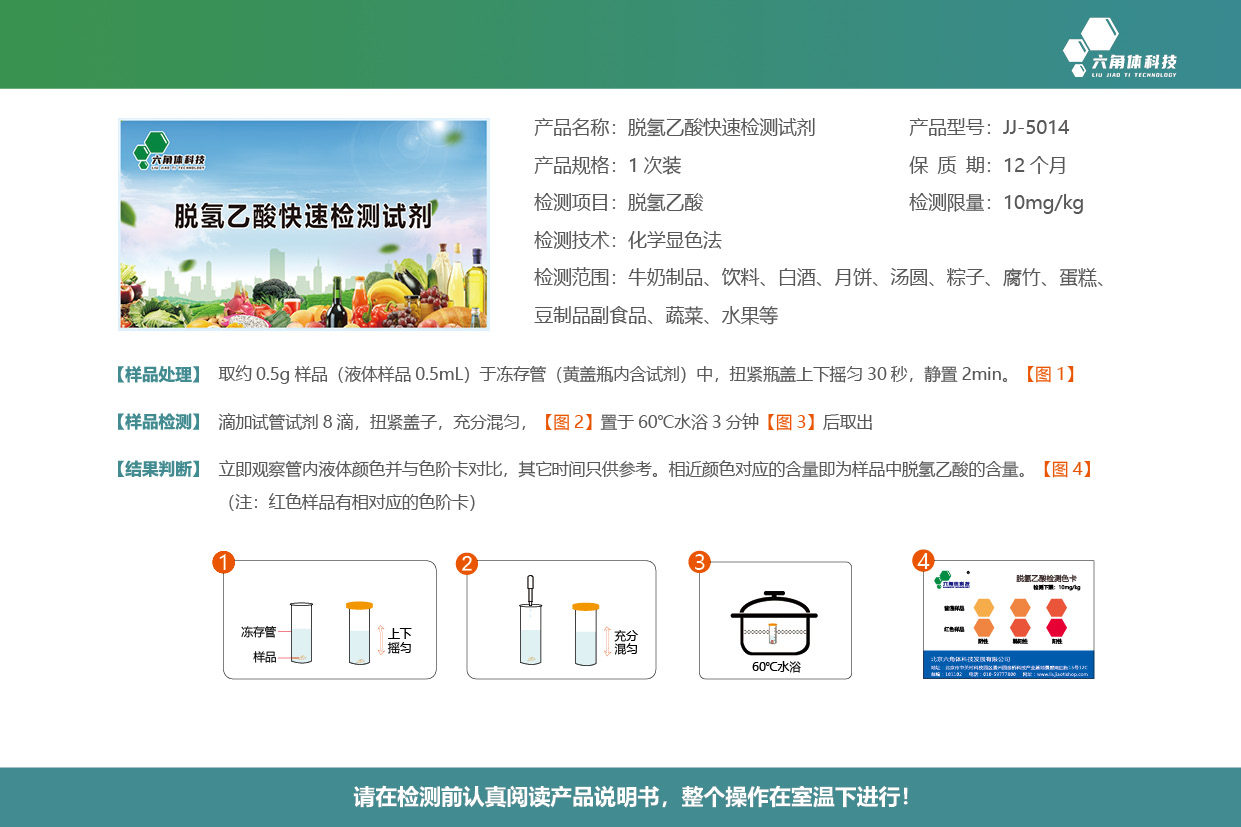This screenshot has height=827, width=1241.
Task: Click the capped tube beside 上下摇匀
Action: coord(359,633)
